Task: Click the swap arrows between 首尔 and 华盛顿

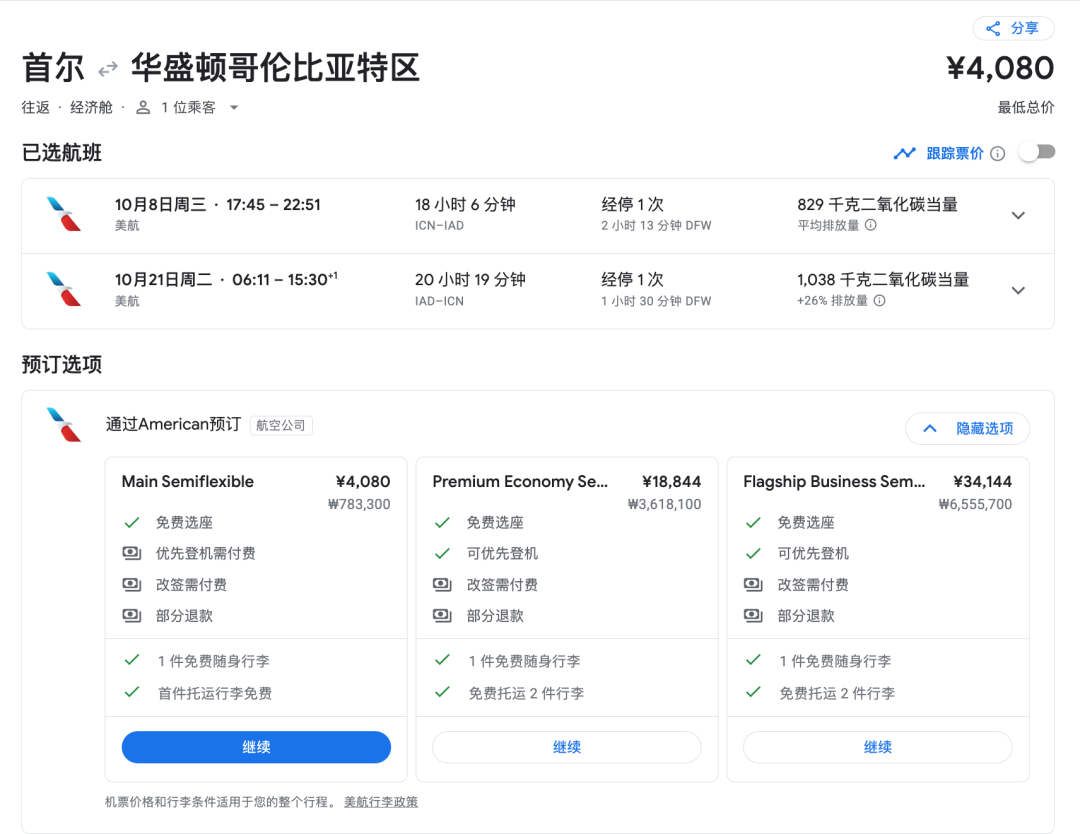Action: (x=108, y=69)
